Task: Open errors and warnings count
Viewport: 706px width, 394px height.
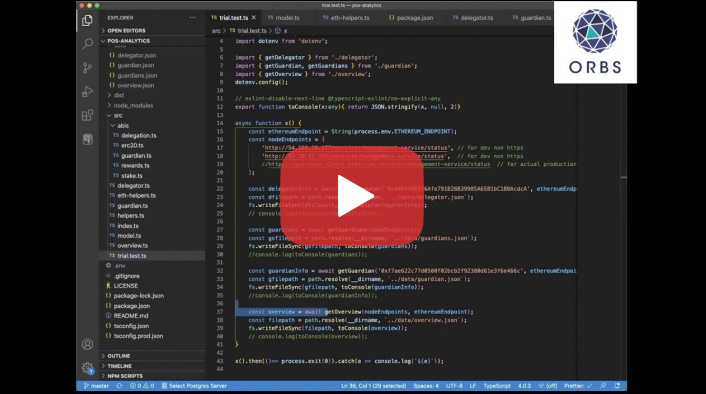Action: [142, 386]
